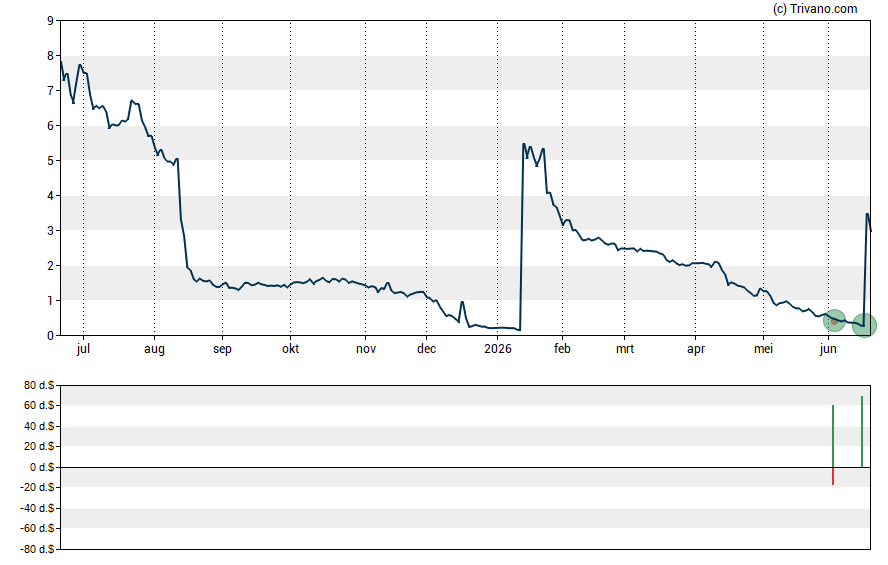Click the 'mrt' month label

[625, 349]
